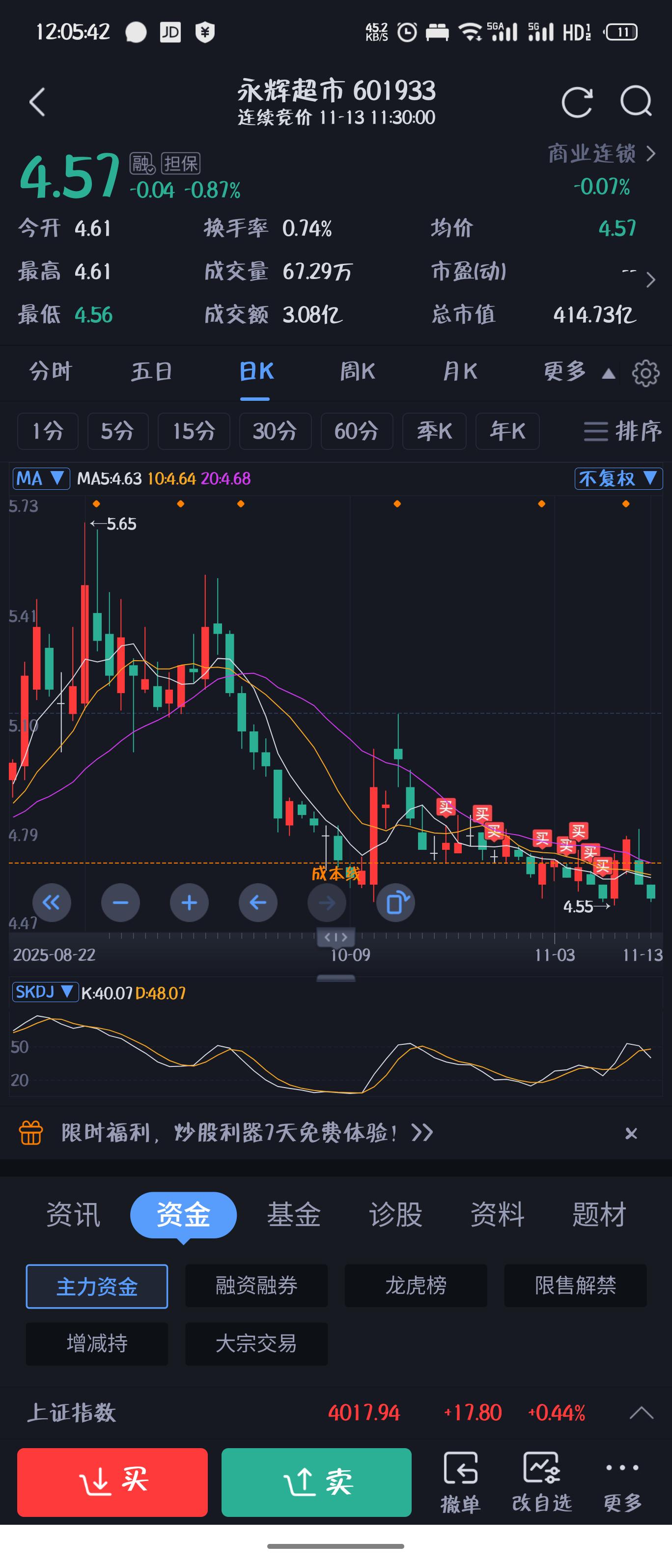Tap the first 买 marker on chart
The height and width of the screenshot is (1568, 672).
[x=446, y=808]
